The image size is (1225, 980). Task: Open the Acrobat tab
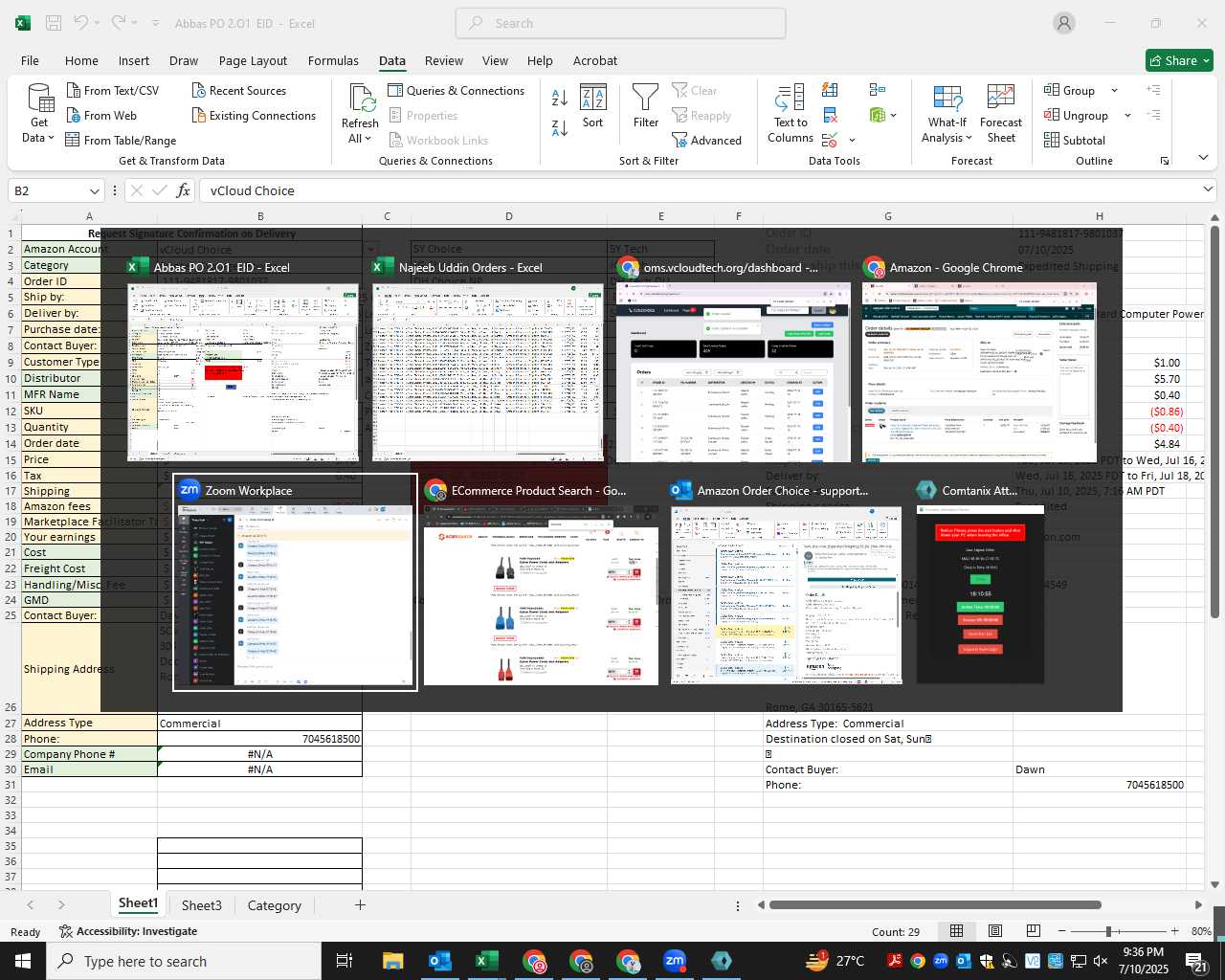pos(595,60)
